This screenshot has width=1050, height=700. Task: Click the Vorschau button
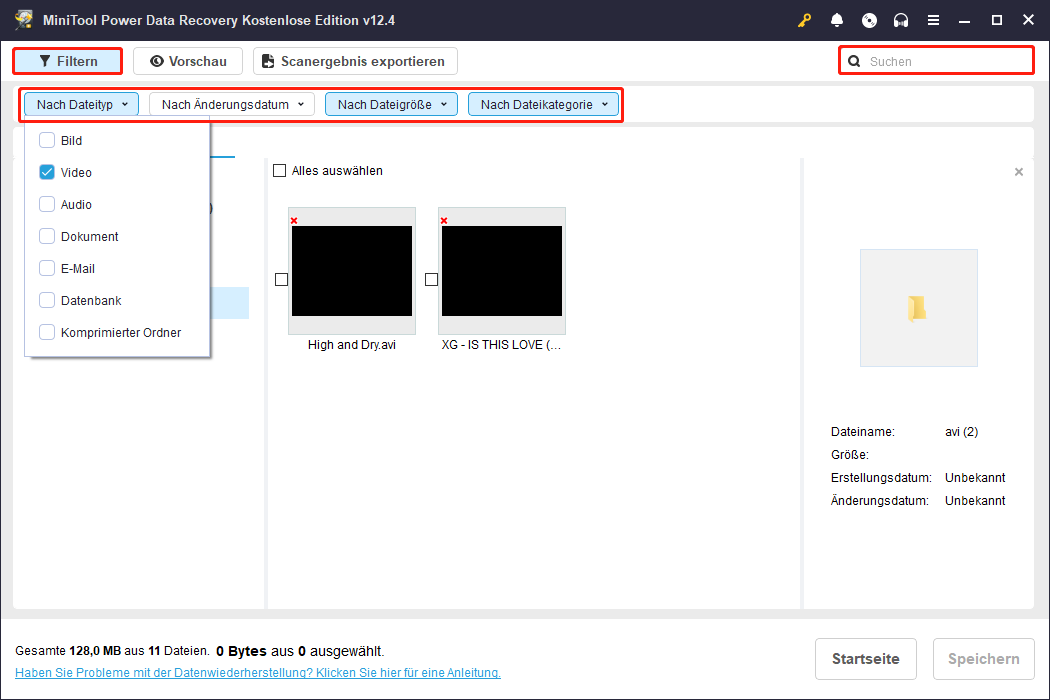tap(188, 61)
